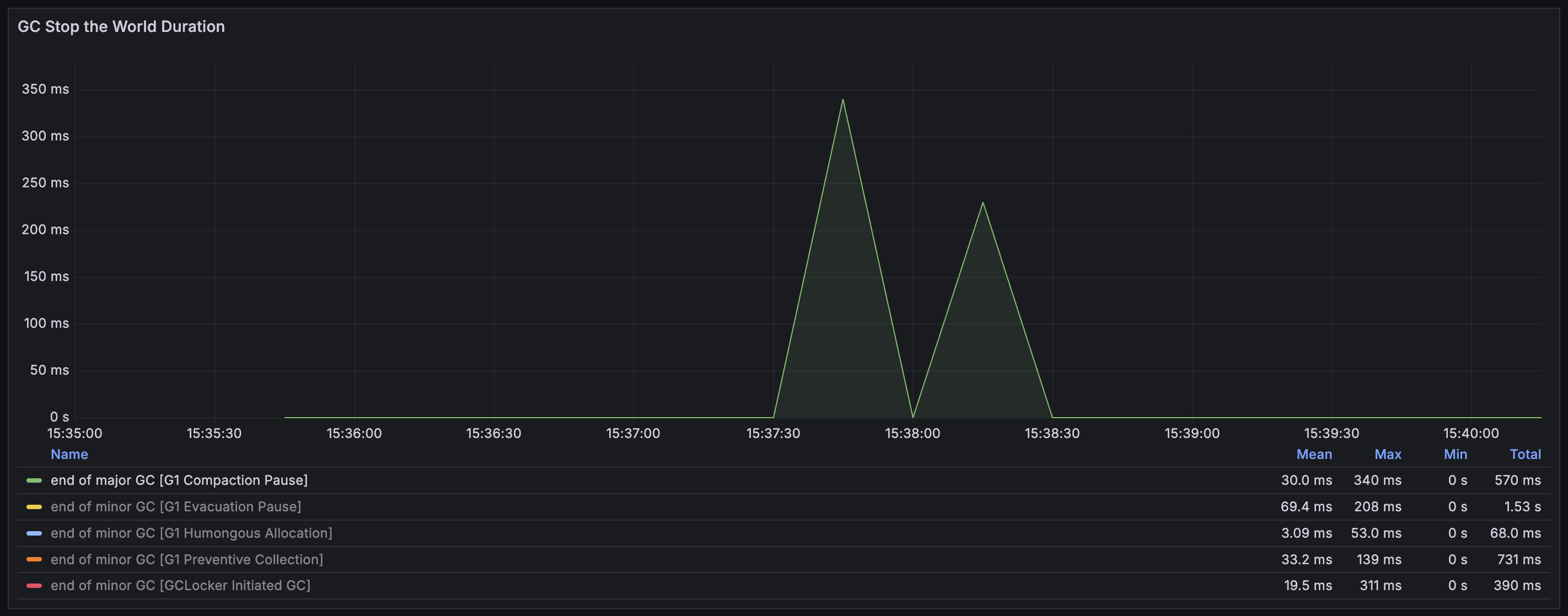Click the 68.0 ms total value
The image size is (1568, 616).
pyautogui.click(x=1515, y=533)
